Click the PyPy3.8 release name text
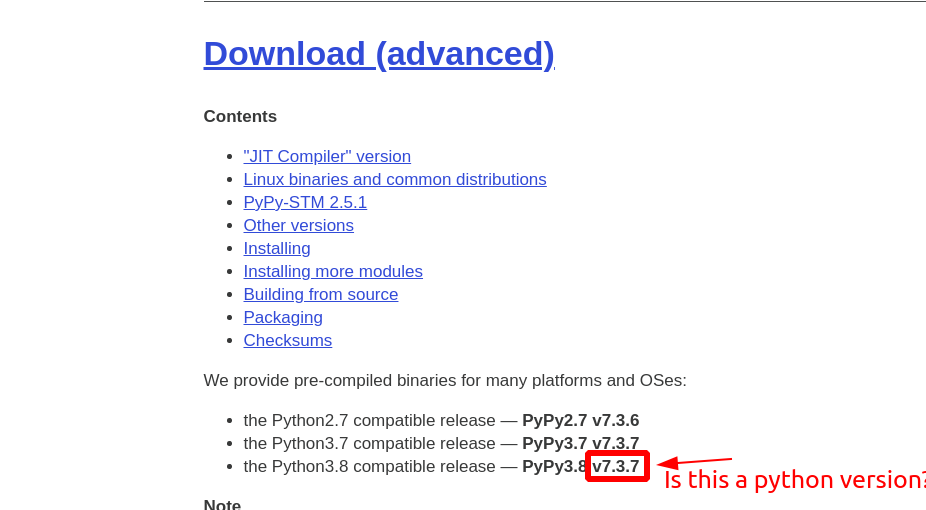The image size is (926, 510). 555,466
